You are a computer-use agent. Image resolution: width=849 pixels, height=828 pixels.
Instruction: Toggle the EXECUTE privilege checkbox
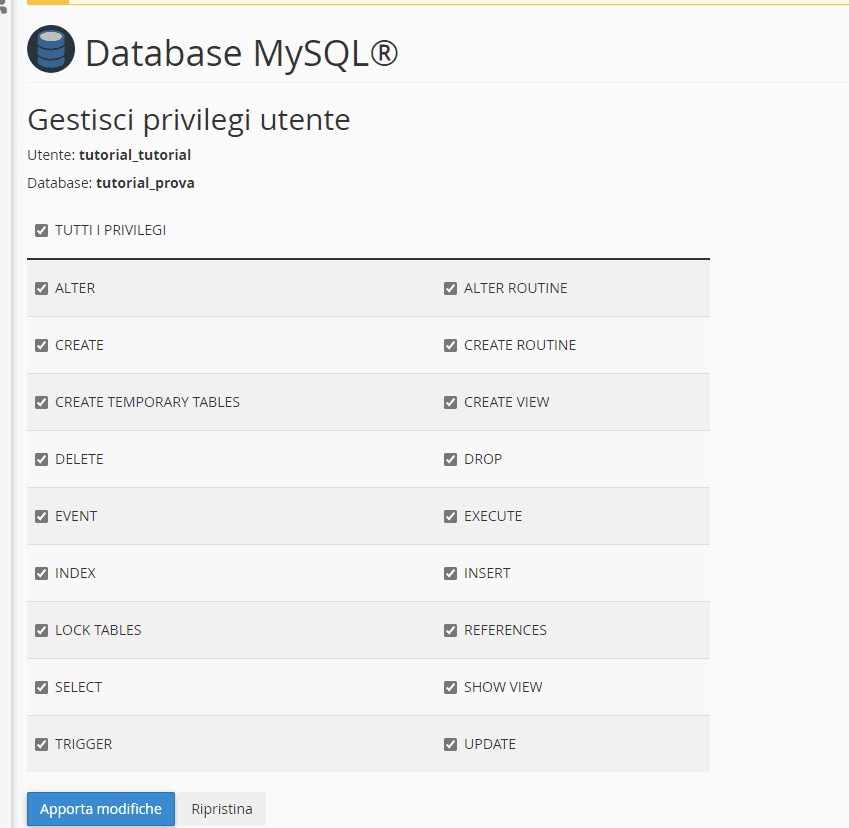point(450,517)
